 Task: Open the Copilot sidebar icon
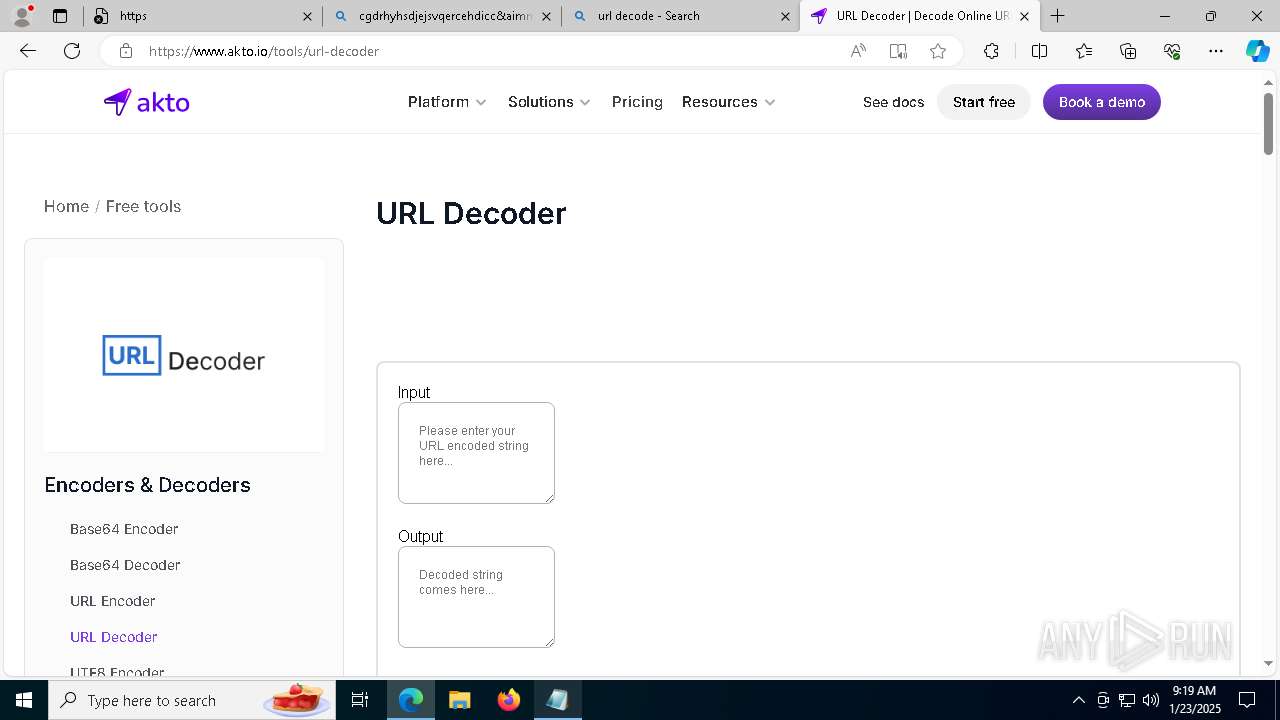[1258, 51]
